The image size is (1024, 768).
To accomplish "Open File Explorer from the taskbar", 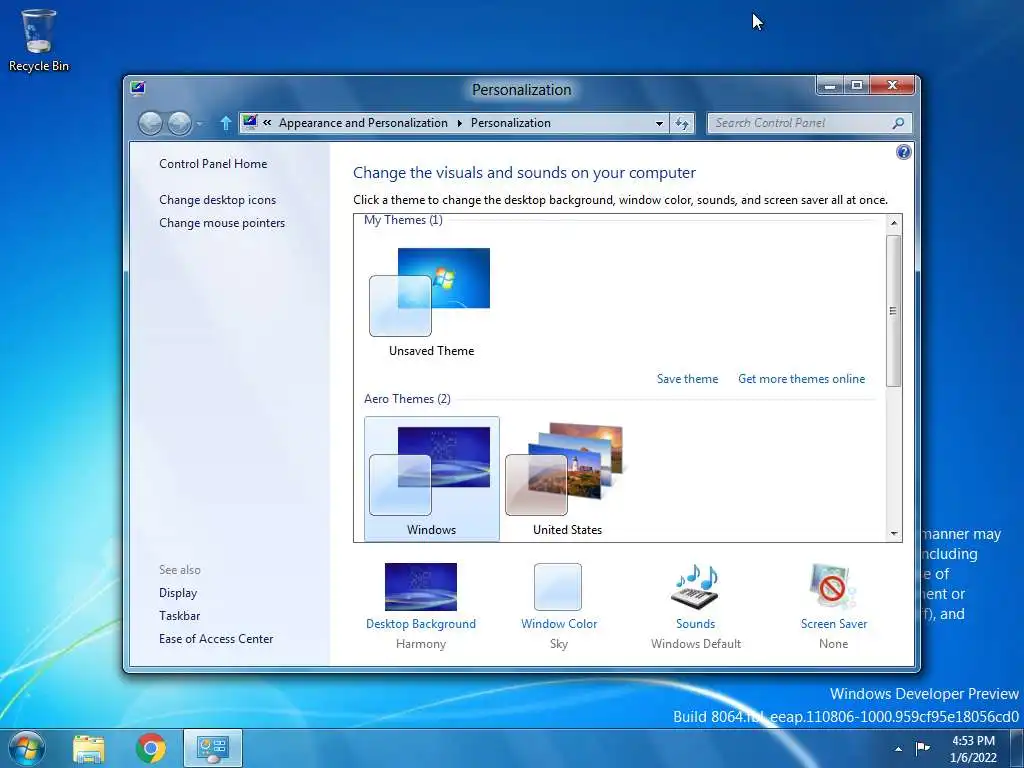I will (x=89, y=749).
